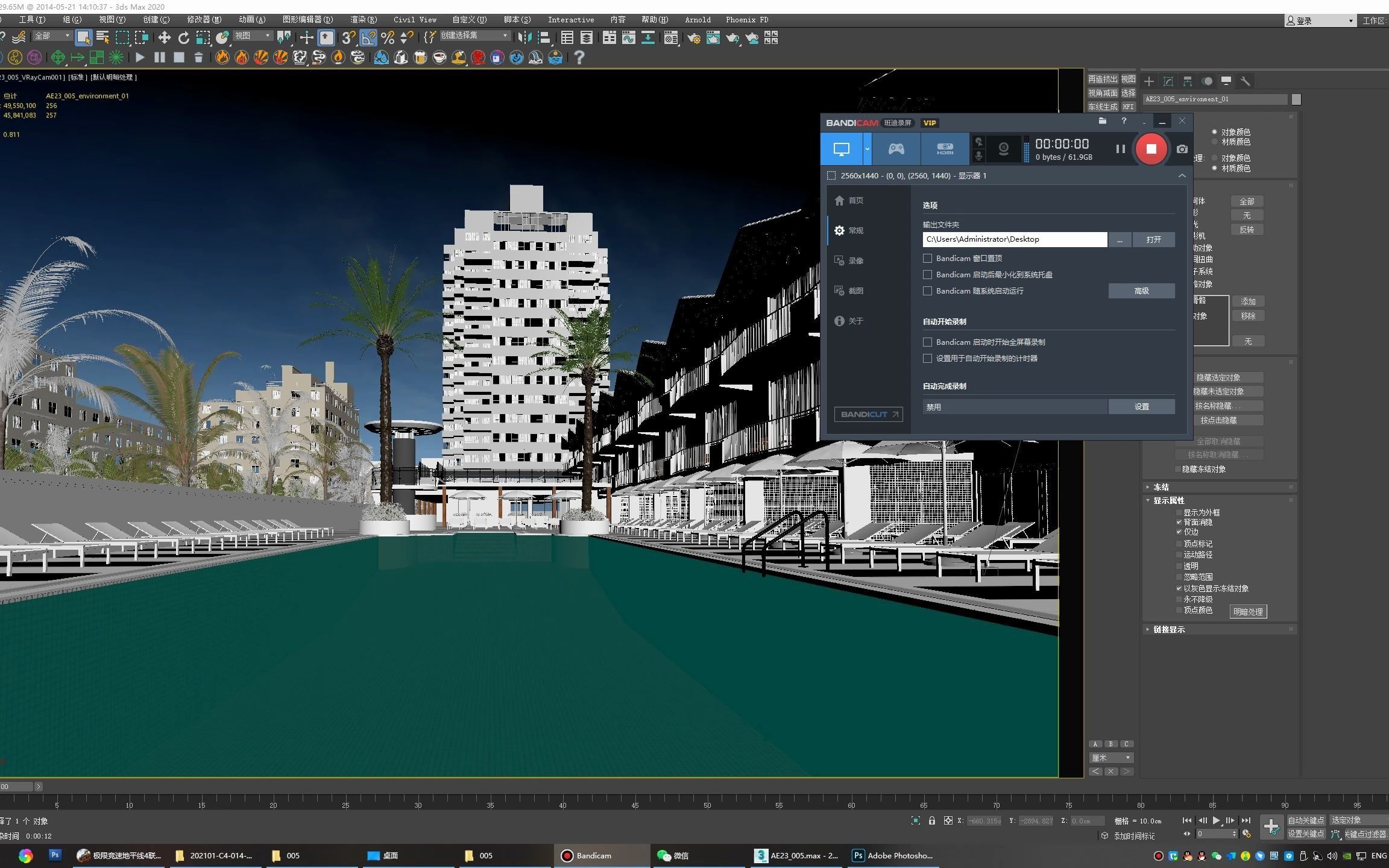Take a screenshot with Bandicam camera icon
The height and width of the screenshot is (868, 1389).
pyautogui.click(x=1182, y=149)
